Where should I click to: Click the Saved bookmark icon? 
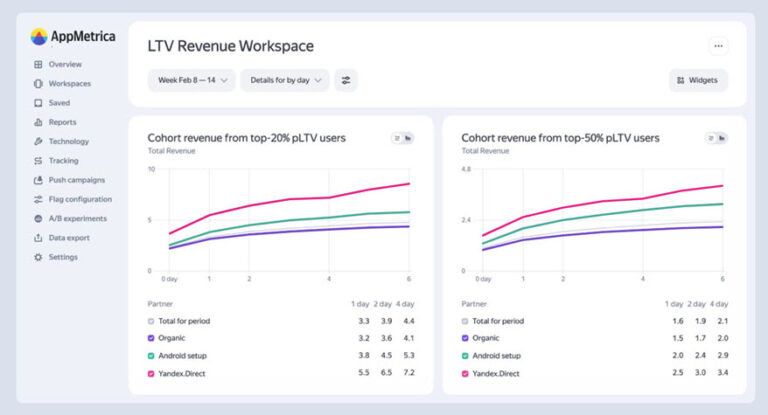38,103
